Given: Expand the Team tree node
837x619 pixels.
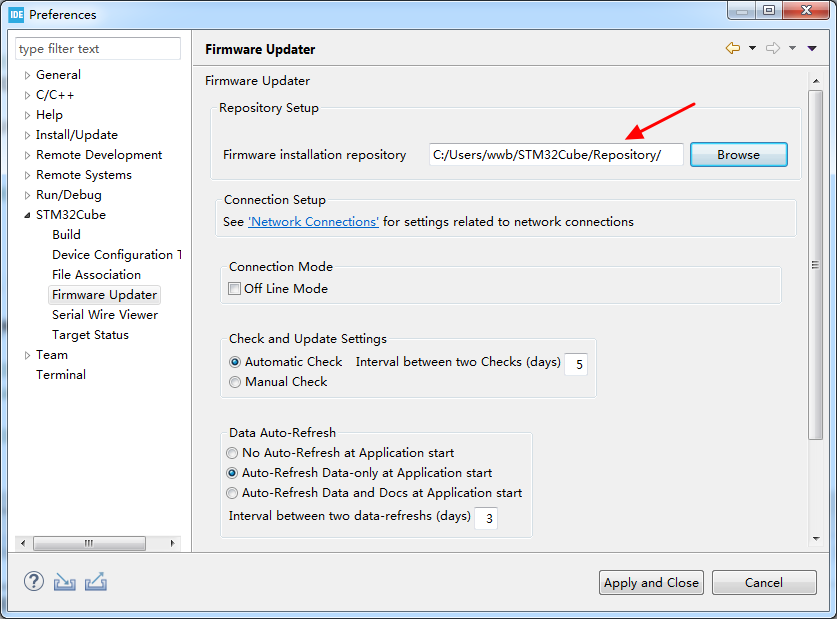Looking at the screenshot, I should [x=27, y=355].
